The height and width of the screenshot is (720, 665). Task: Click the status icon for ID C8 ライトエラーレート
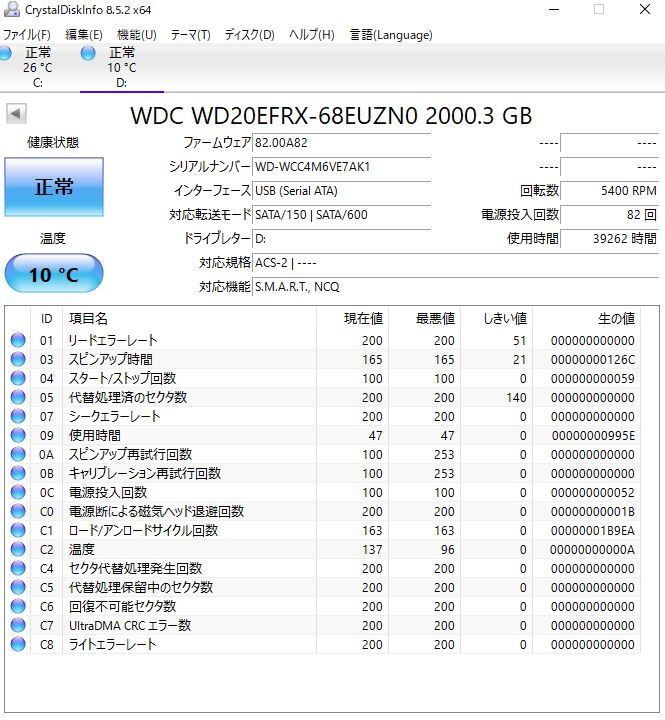[x=18, y=644]
